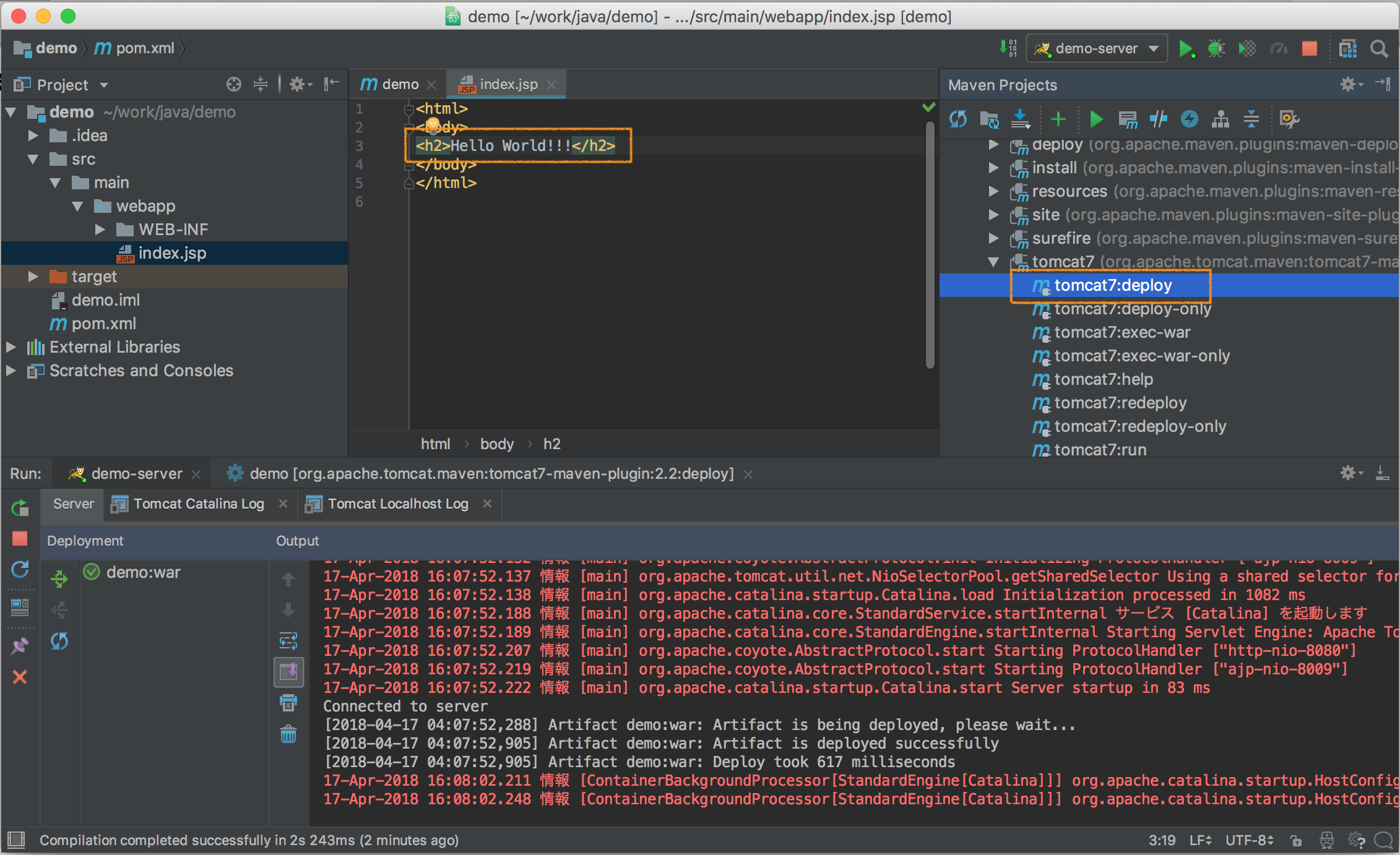Select the Tomcat Localhost Log tab
The width and height of the screenshot is (1400, 855).
coord(398,504)
